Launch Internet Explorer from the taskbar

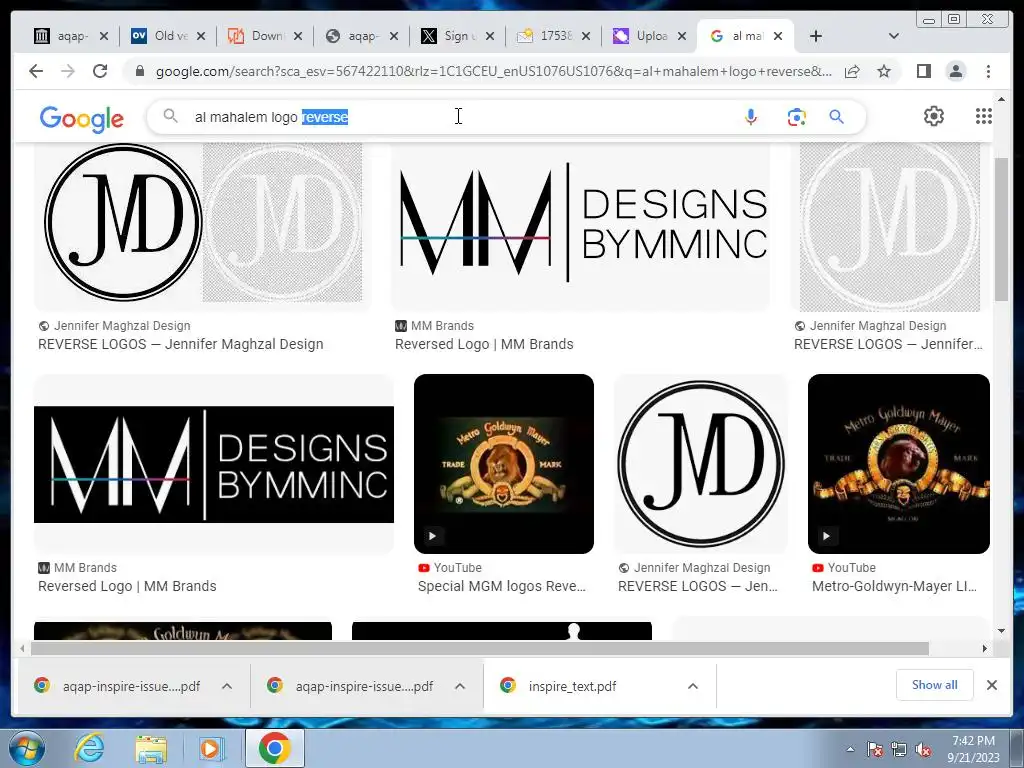pos(89,748)
